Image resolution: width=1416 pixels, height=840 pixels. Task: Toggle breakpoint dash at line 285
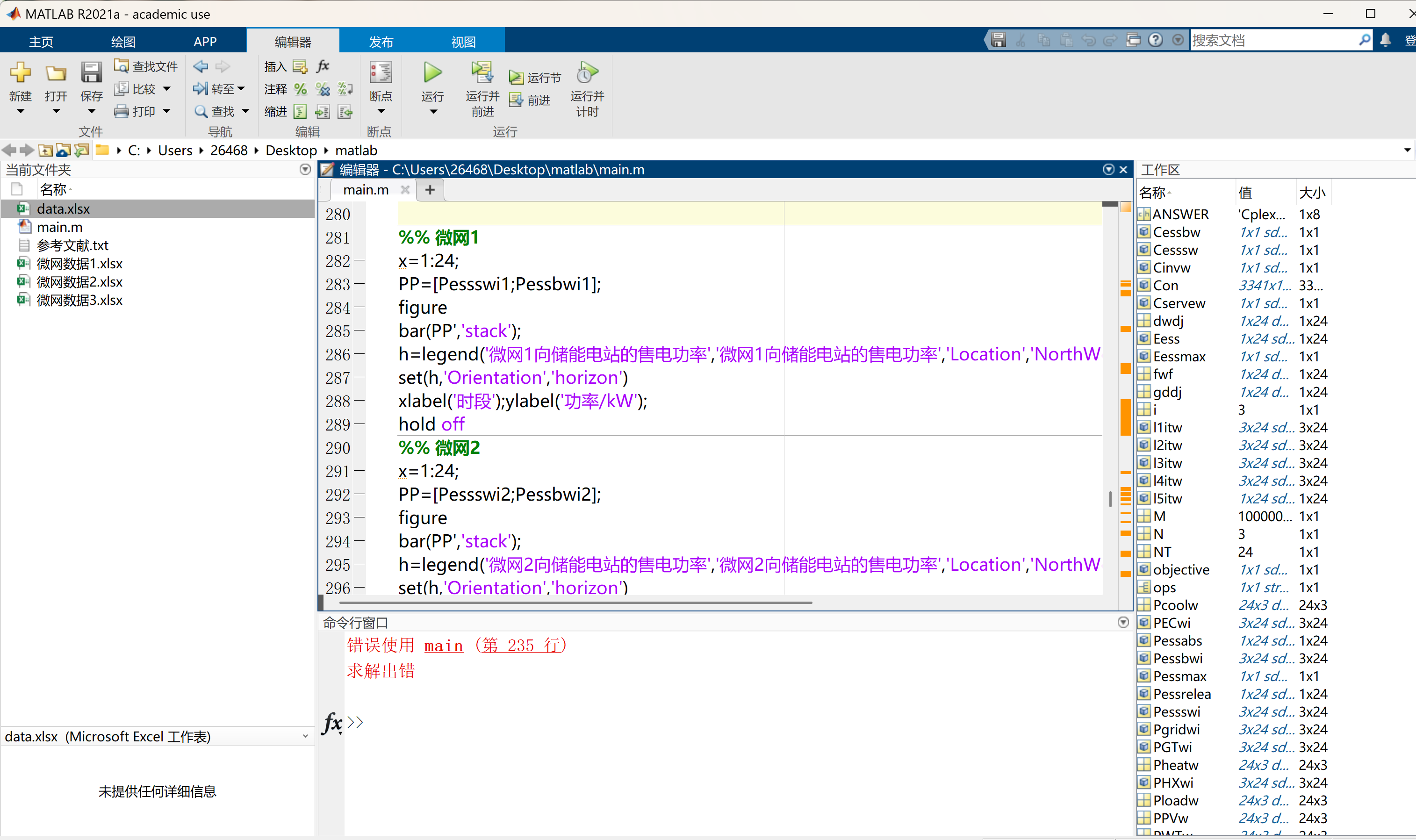tap(359, 330)
